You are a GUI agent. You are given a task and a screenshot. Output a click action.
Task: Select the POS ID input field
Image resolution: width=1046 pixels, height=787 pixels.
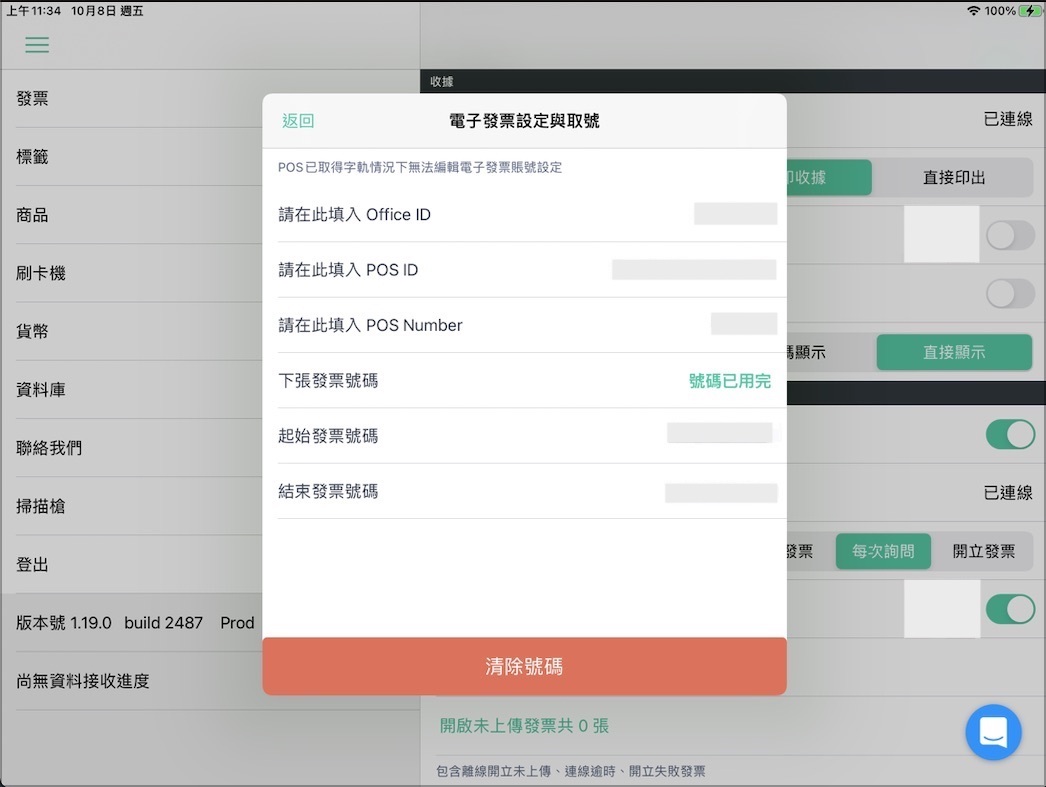[694, 269]
